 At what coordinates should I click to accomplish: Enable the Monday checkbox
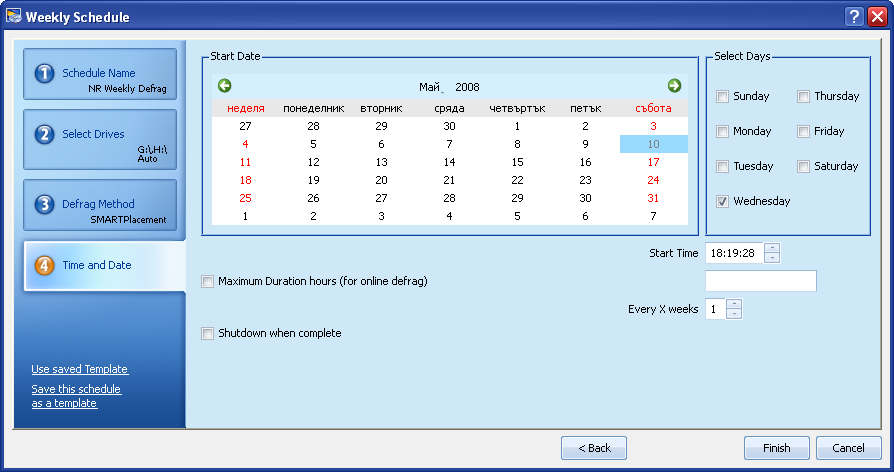722,132
